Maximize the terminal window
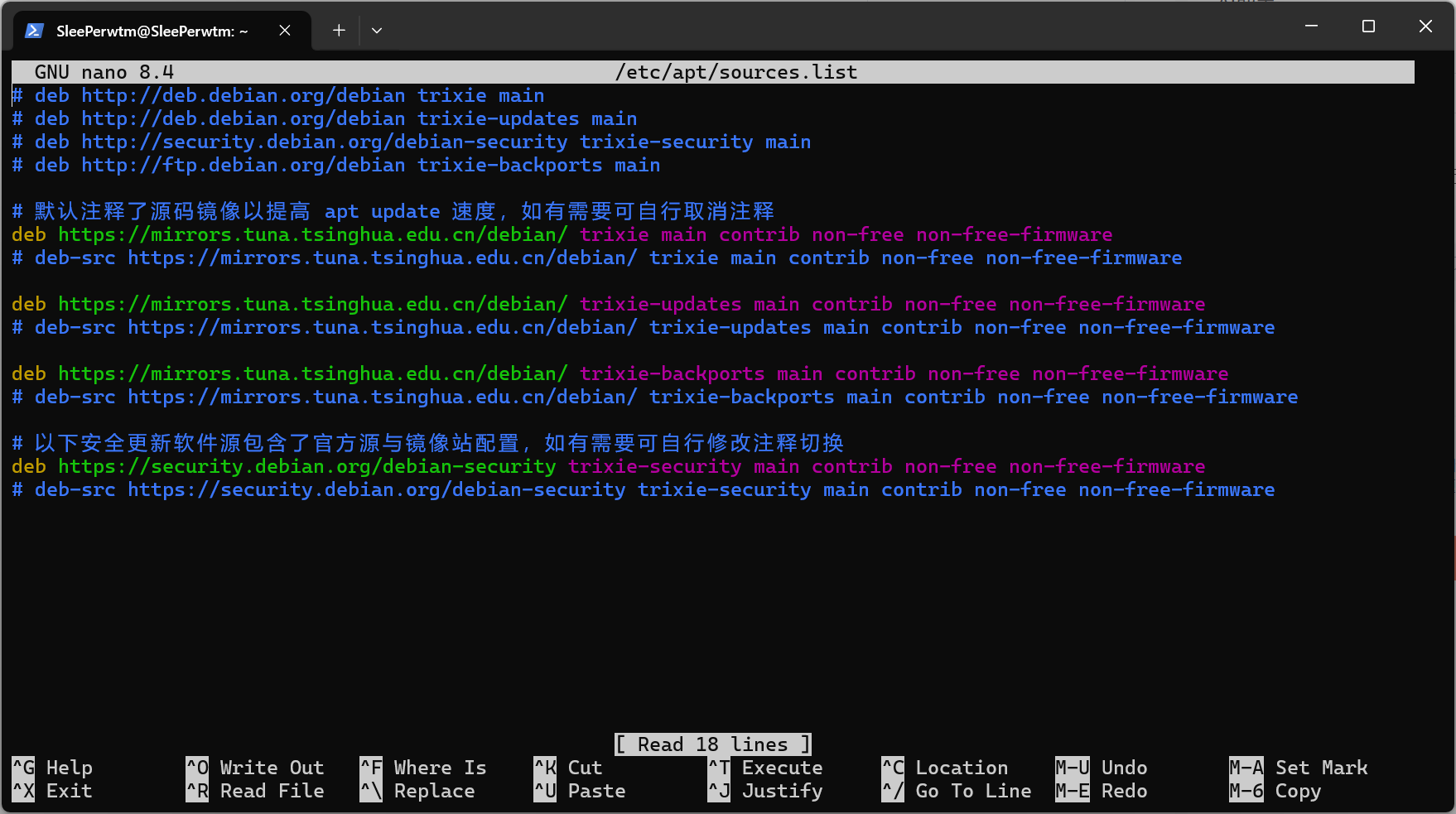This screenshot has height=814, width=1456. pos(1368,26)
